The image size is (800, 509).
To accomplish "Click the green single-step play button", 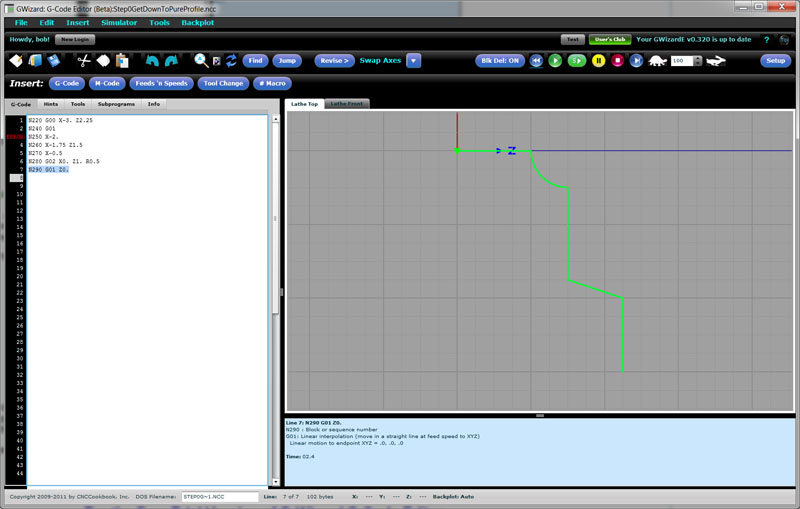I will (x=577, y=61).
